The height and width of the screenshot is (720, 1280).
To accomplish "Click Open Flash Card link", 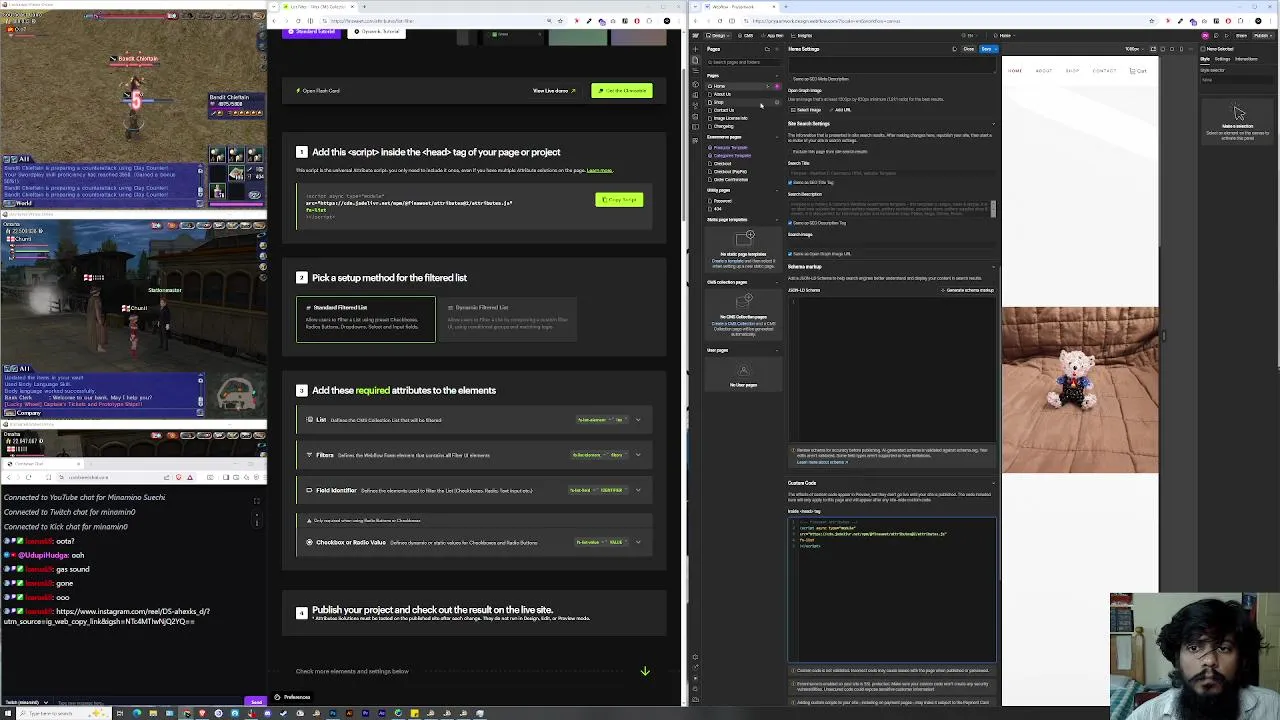I will pyautogui.click(x=318, y=91).
